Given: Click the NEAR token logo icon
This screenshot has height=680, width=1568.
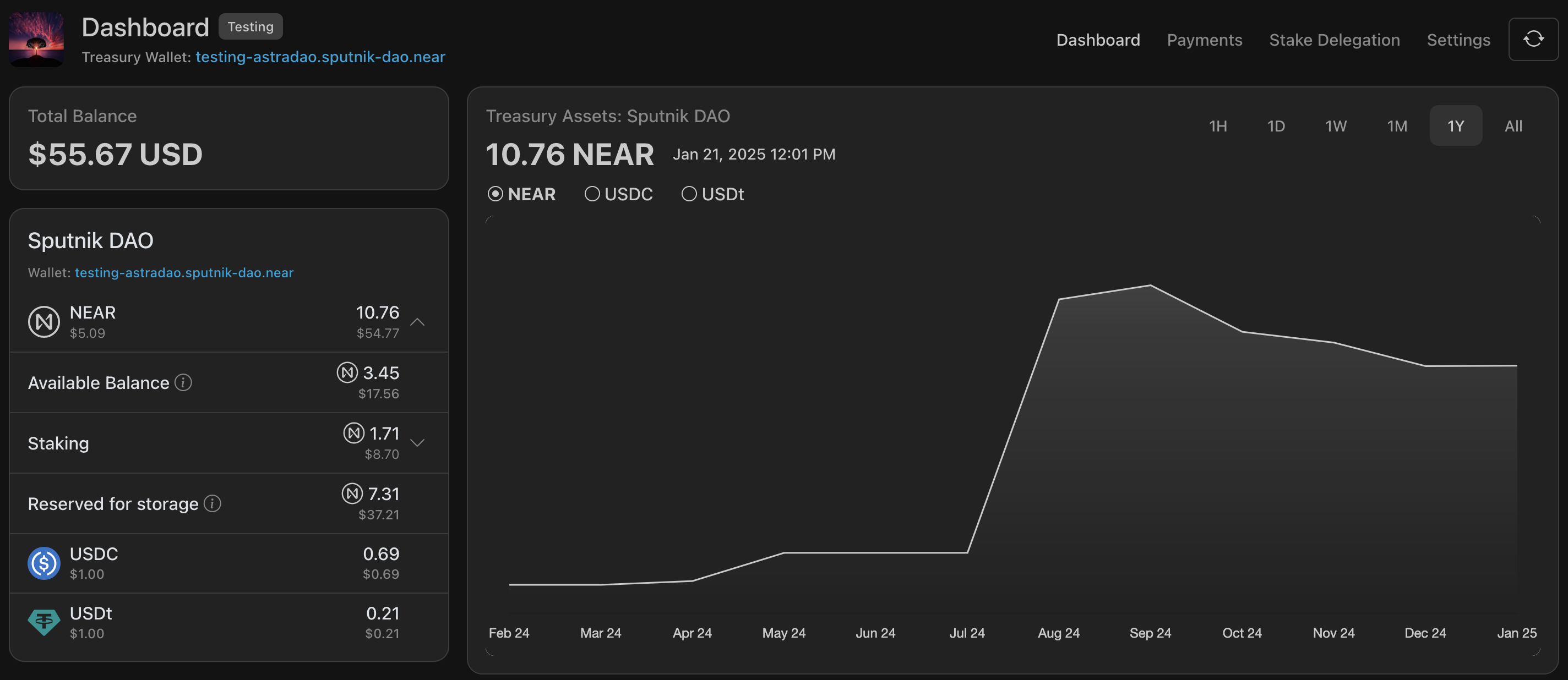Looking at the screenshot, I should point(44,322).
